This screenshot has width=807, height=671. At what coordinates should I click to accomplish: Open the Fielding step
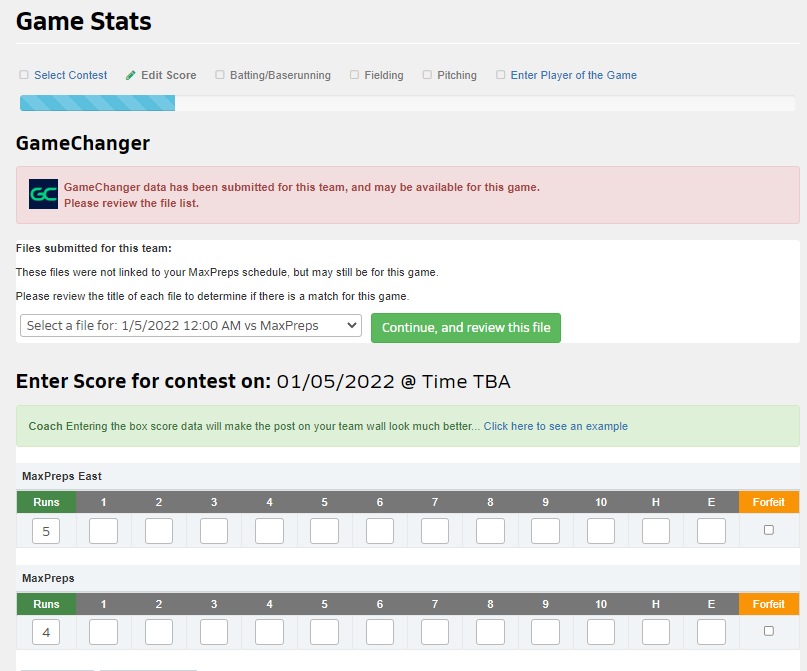click(384, 75)
